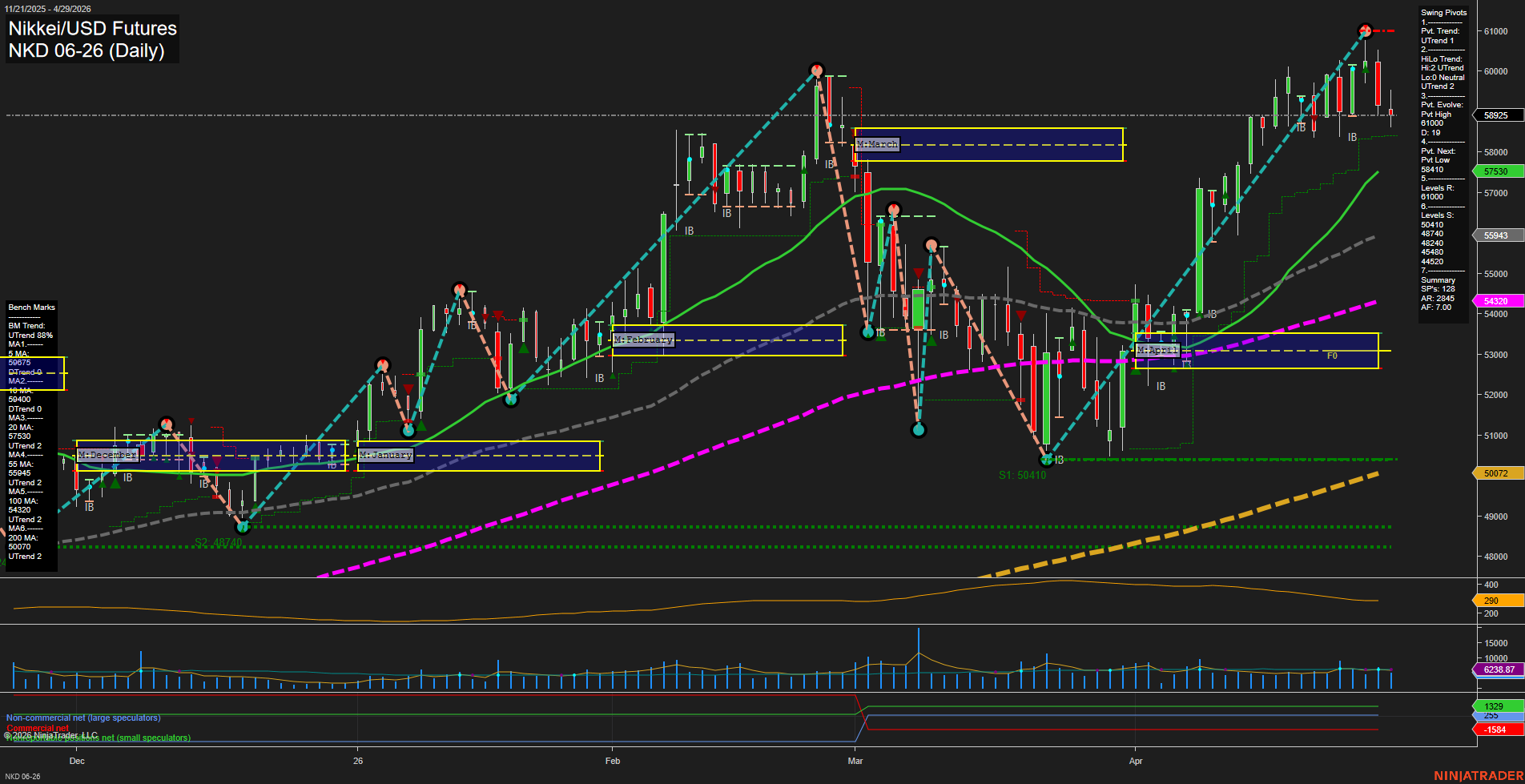Viewport: 1525px width, 784px height.
Task: Click the M:February monthly range box
Action: coord(643,340)
